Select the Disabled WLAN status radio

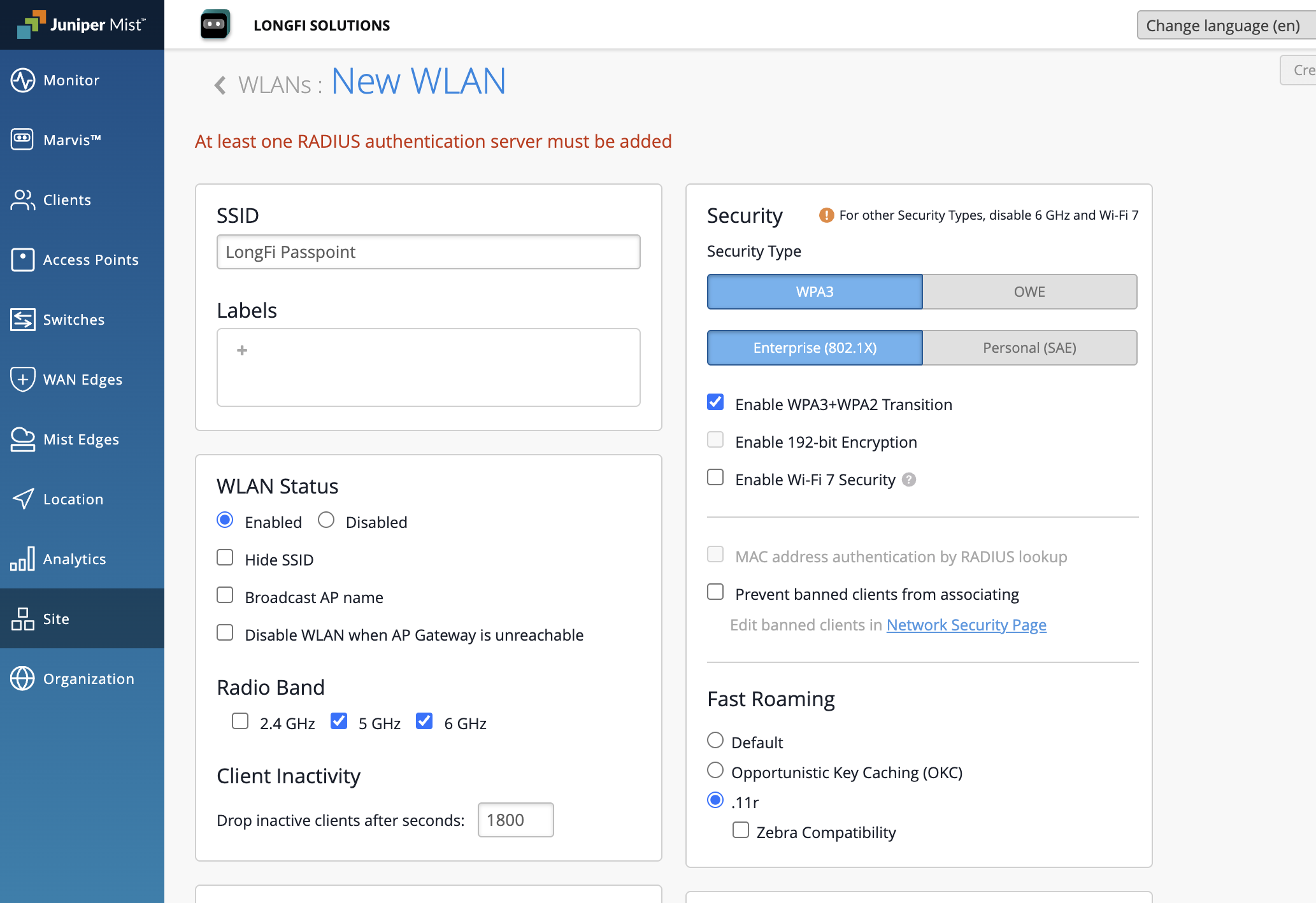click(326, 520)
